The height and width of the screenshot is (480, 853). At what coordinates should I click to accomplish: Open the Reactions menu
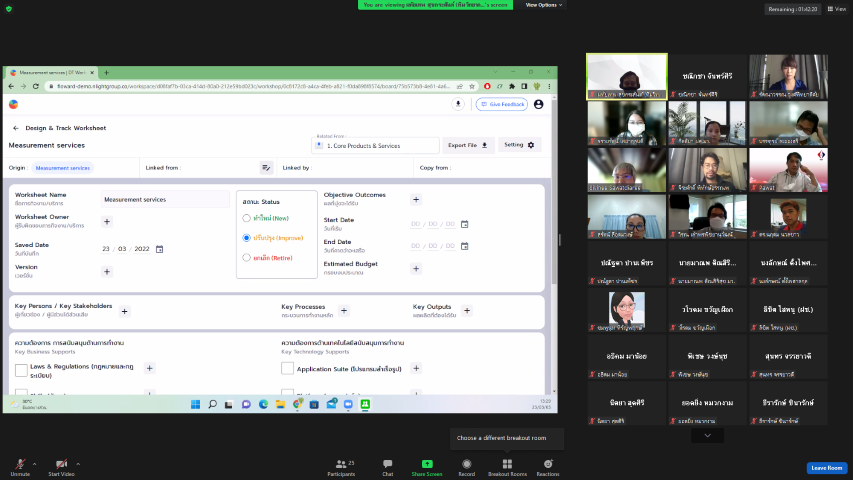click(548, 464)
